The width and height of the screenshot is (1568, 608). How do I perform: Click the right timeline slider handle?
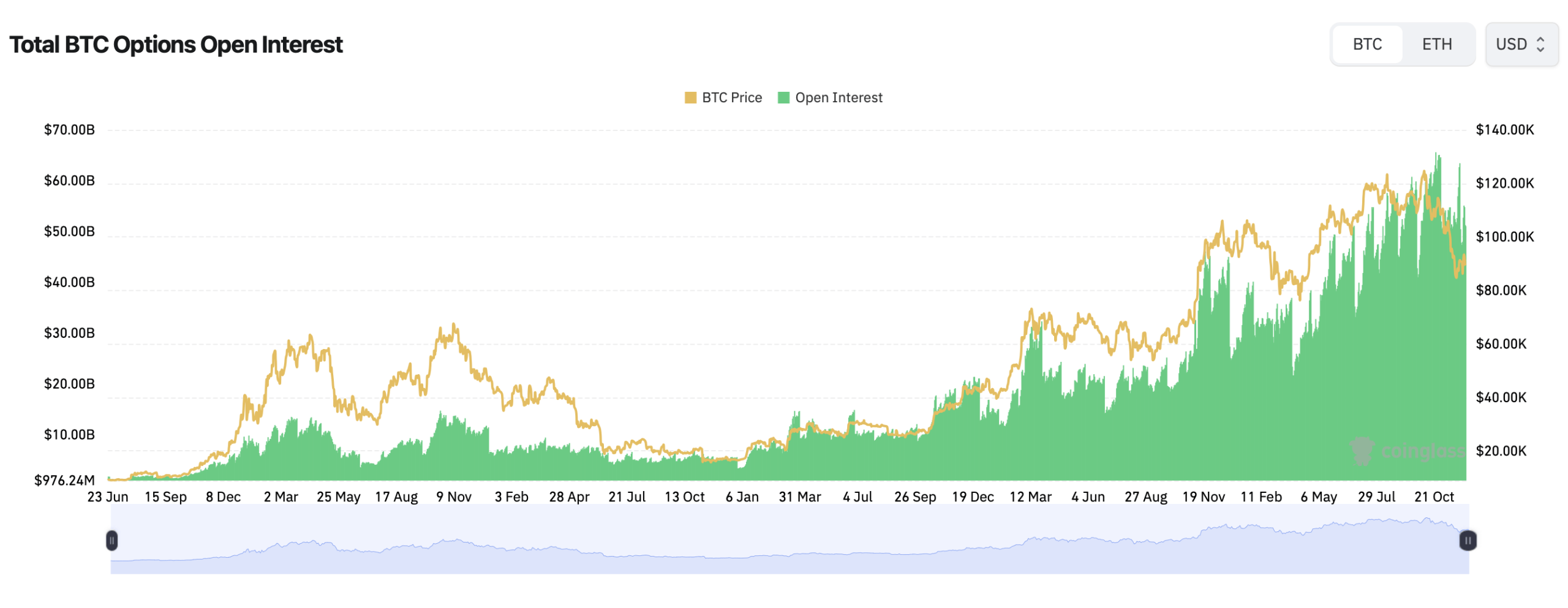tap(1468, 541)
